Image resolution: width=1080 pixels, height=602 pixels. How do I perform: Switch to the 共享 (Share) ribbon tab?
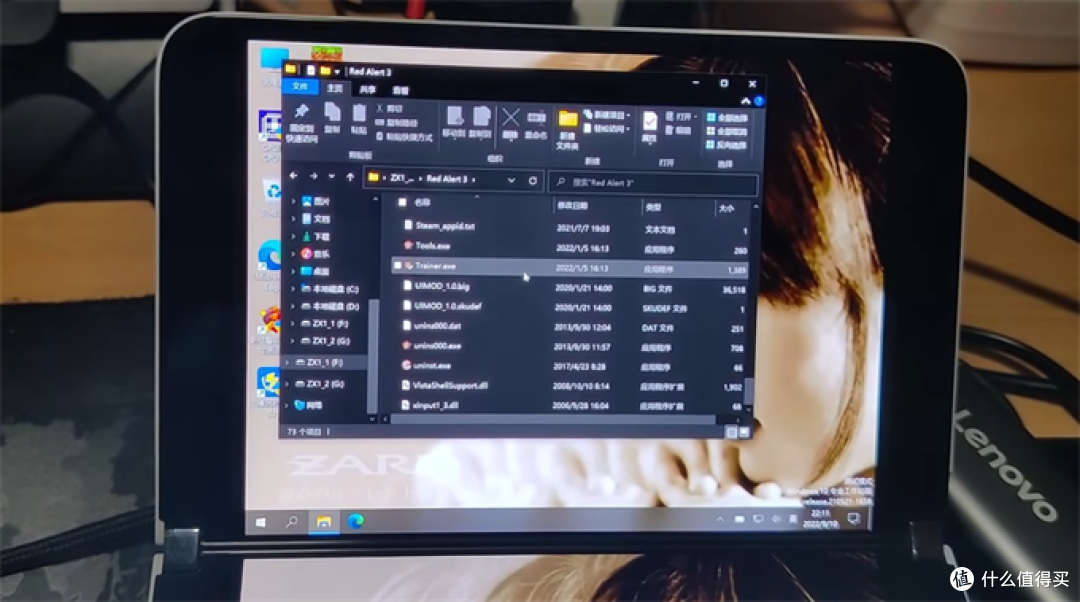368,90
